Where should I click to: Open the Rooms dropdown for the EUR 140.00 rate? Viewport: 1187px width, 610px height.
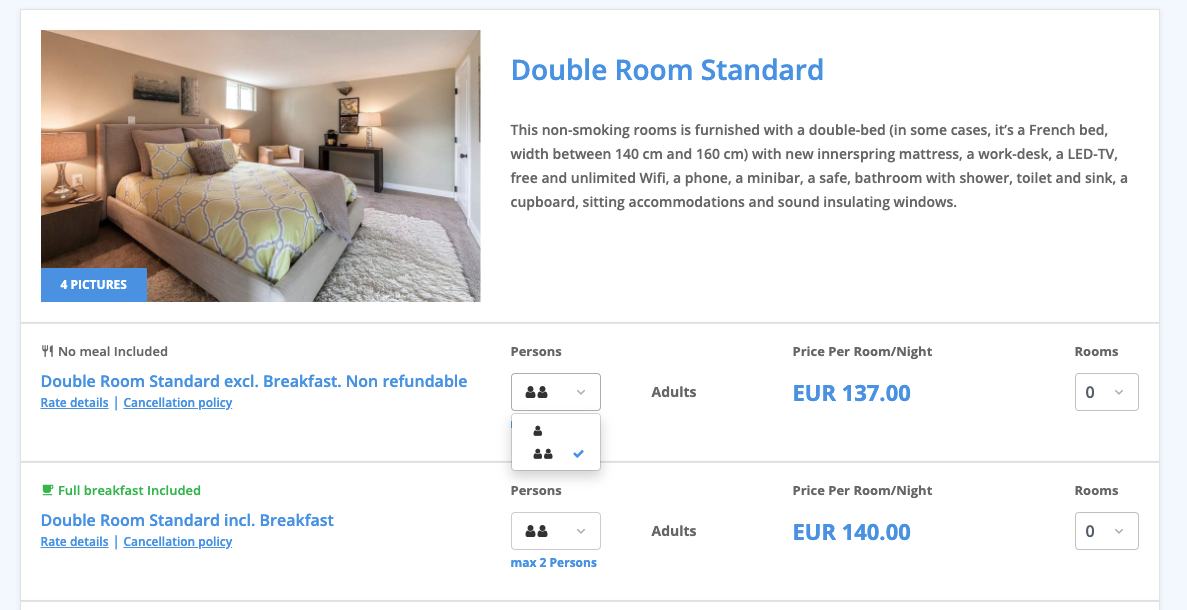pyautogui.click(x=1106, y=531)
